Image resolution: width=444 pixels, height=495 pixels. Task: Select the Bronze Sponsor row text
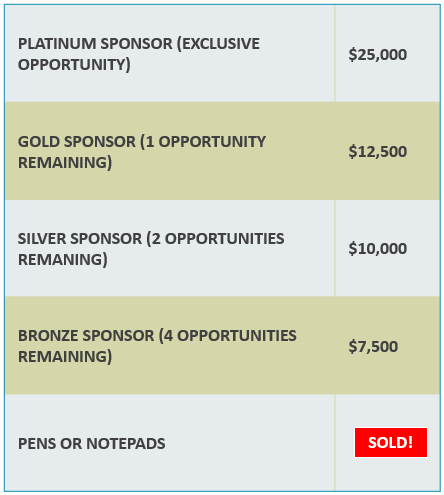click(x=157, y=346)
